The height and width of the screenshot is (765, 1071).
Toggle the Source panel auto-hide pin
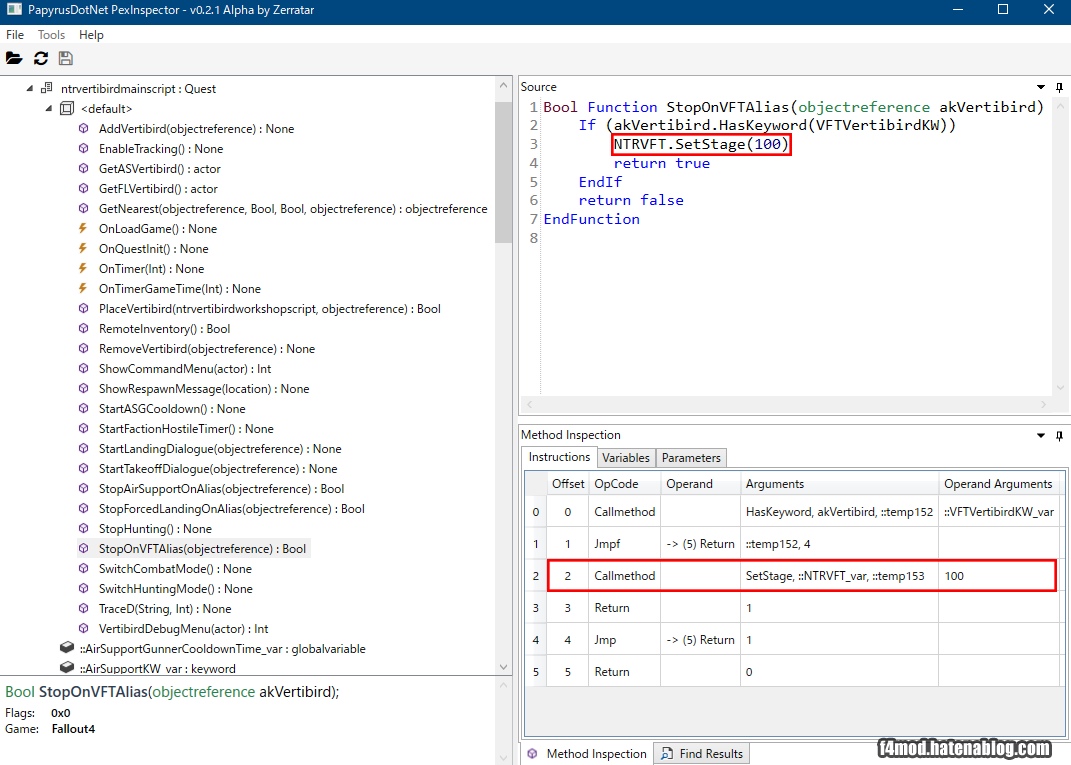click(1059, 87)
